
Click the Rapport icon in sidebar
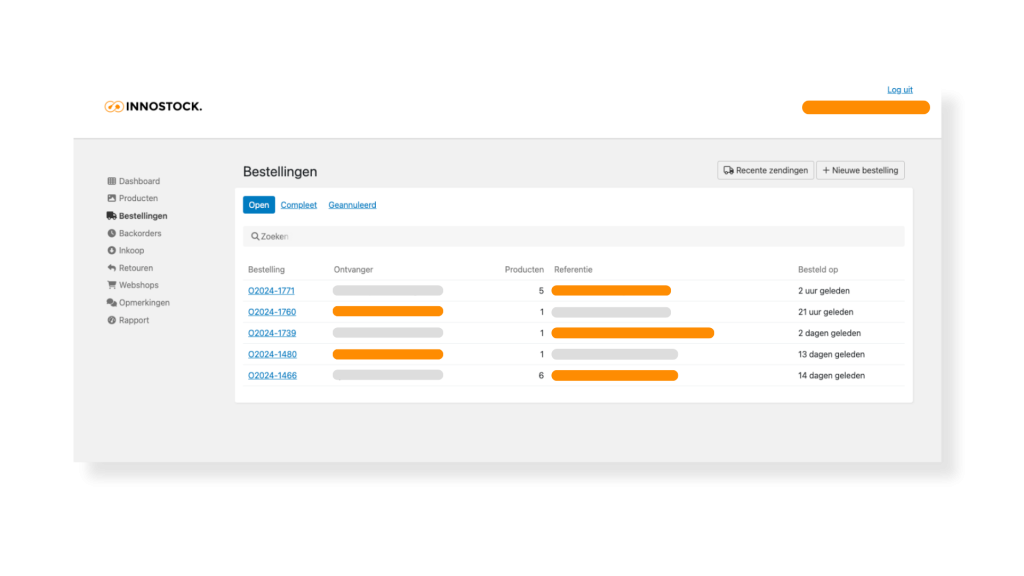coord(112,320)
